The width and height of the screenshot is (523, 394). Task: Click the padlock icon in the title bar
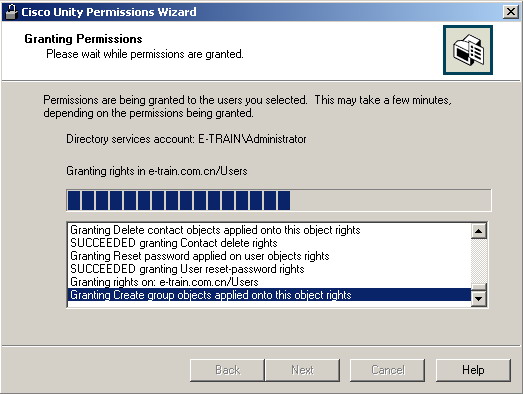click(x=11, y=12)
